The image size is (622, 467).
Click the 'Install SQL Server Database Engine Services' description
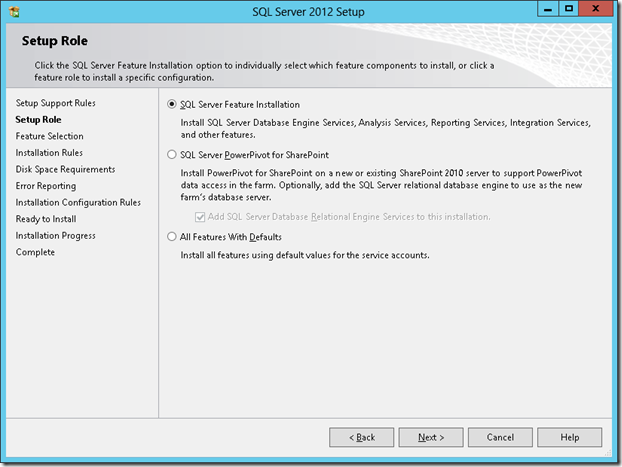click(x=386, y=129)
